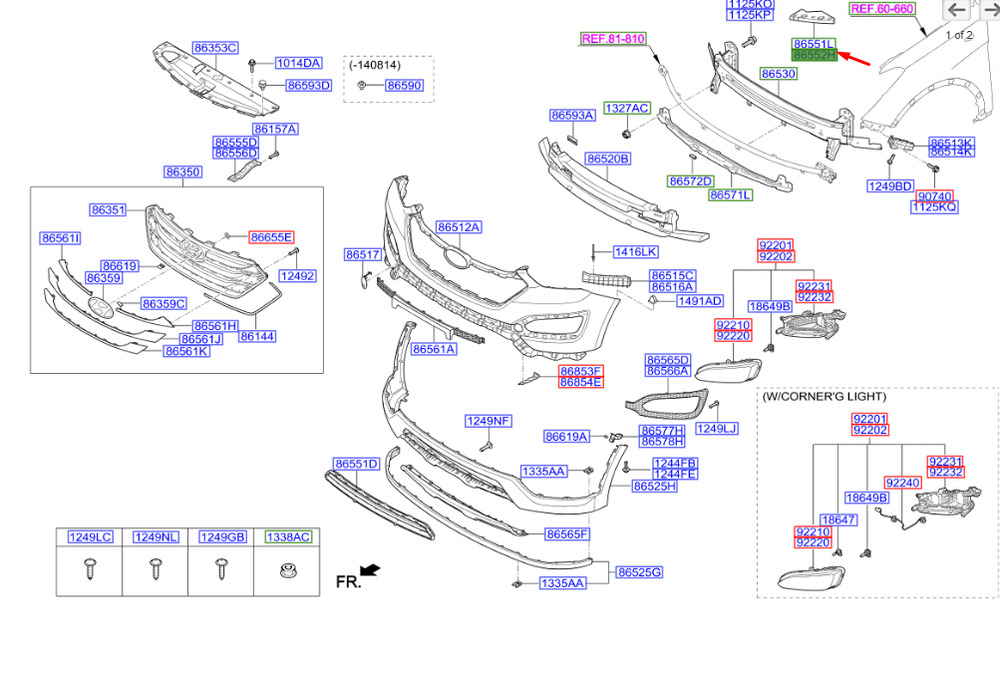Click part label 86144
Screen dimensions: 1000x687
(257, 336)
